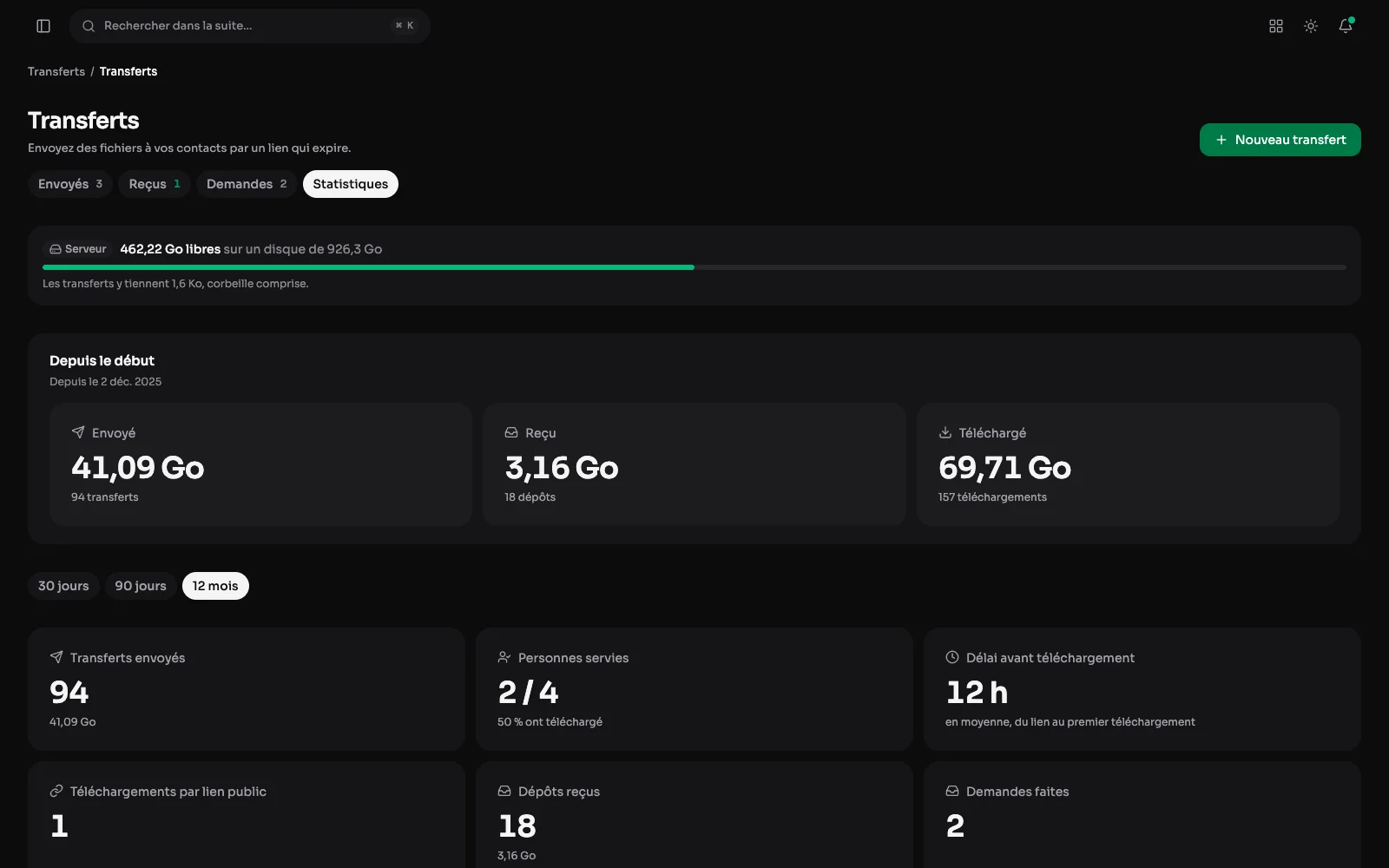Click the link icon beside Téléchargements par lien public
The image size is (1389, 868).
click(56, 791)
